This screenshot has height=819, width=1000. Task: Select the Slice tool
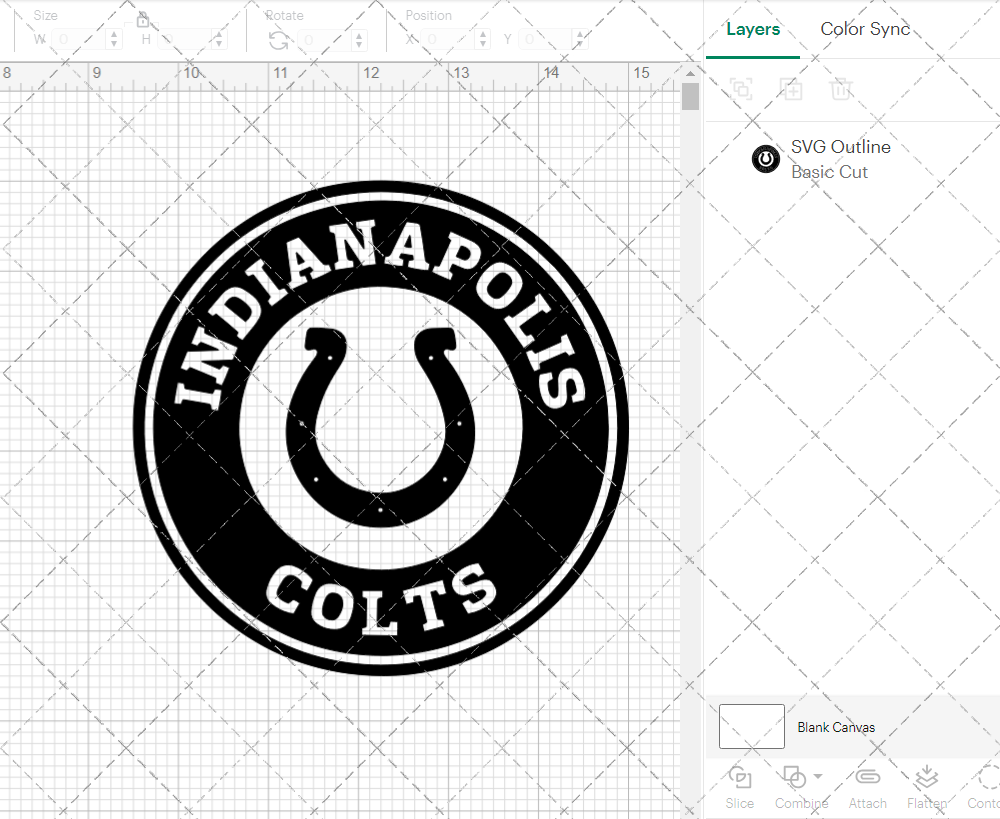[739, 788]
